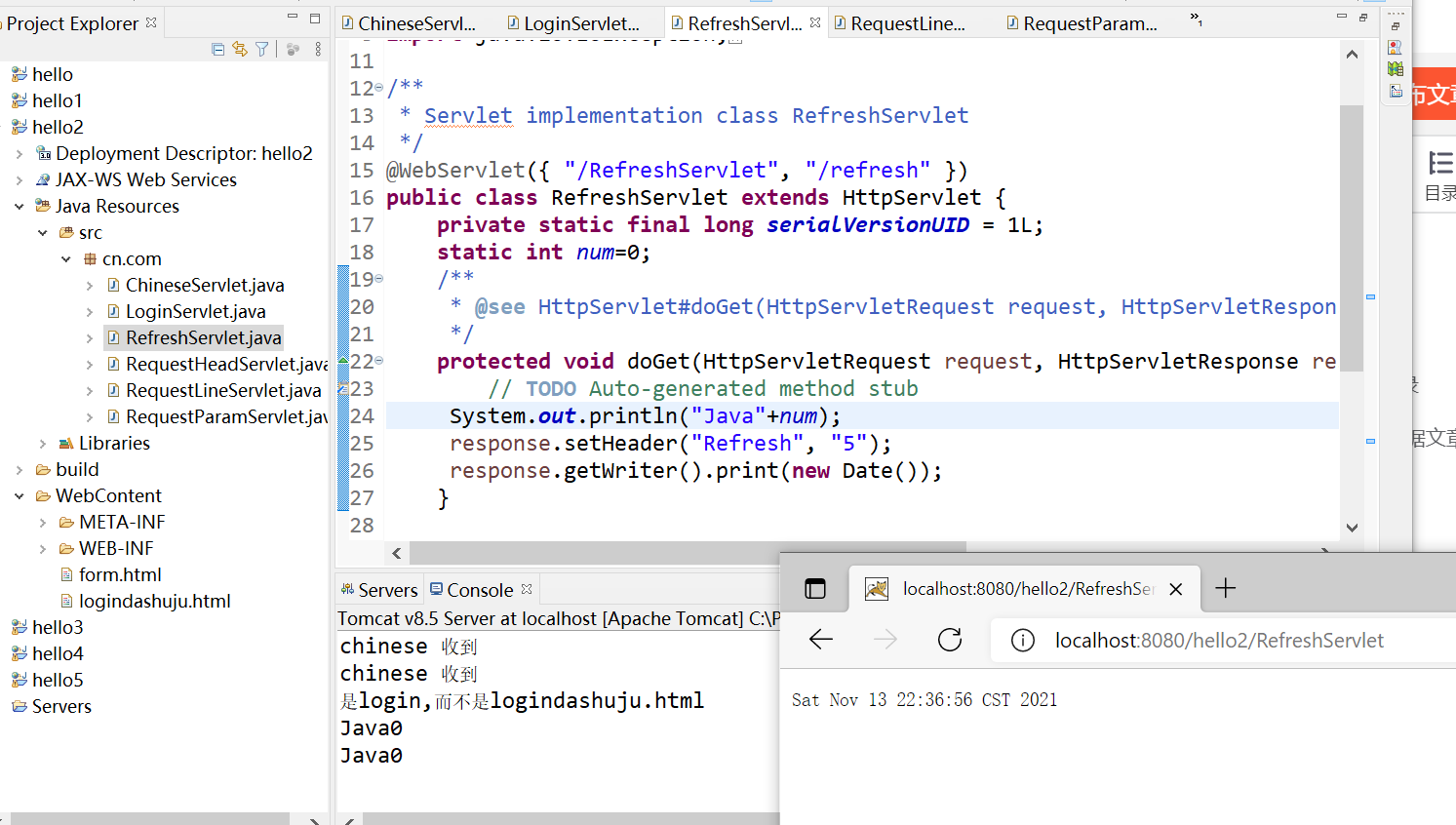The height and width of the screenshot is (825, 1456).
Task: Close the localhost:8080 browser tab
Action: click(1176, 589)
